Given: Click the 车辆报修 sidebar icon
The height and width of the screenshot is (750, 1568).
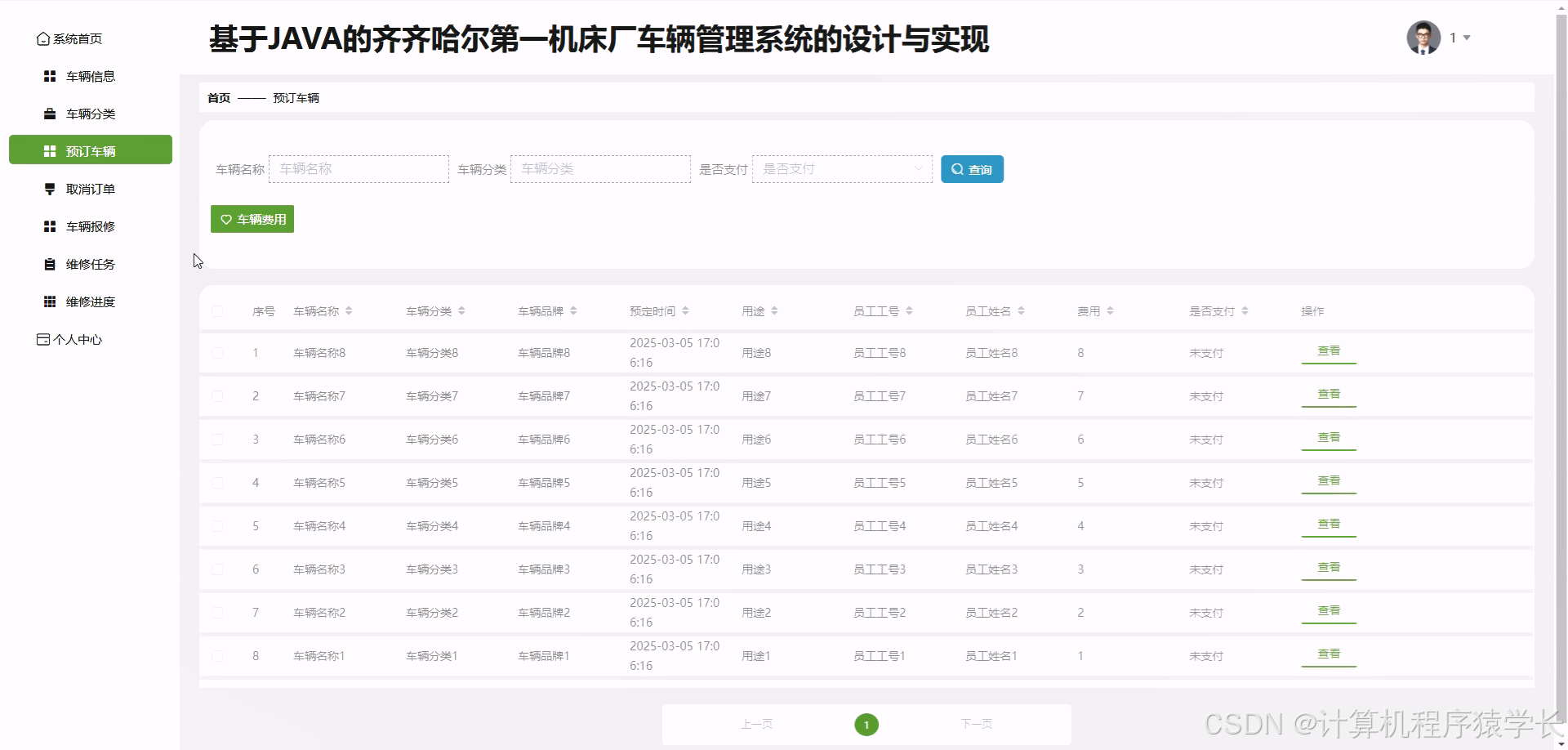Looking at the screenshot, I should tap(50, 227).
